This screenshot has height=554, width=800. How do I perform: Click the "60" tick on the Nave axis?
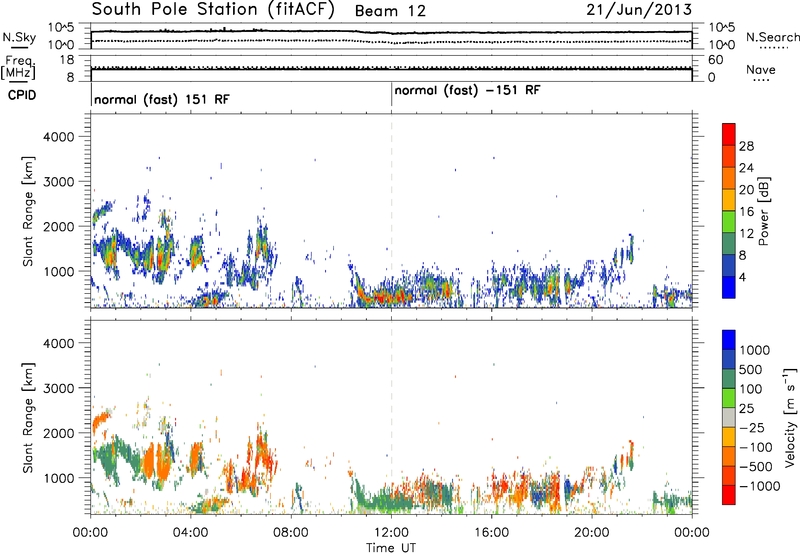click(x=715, y=60)
